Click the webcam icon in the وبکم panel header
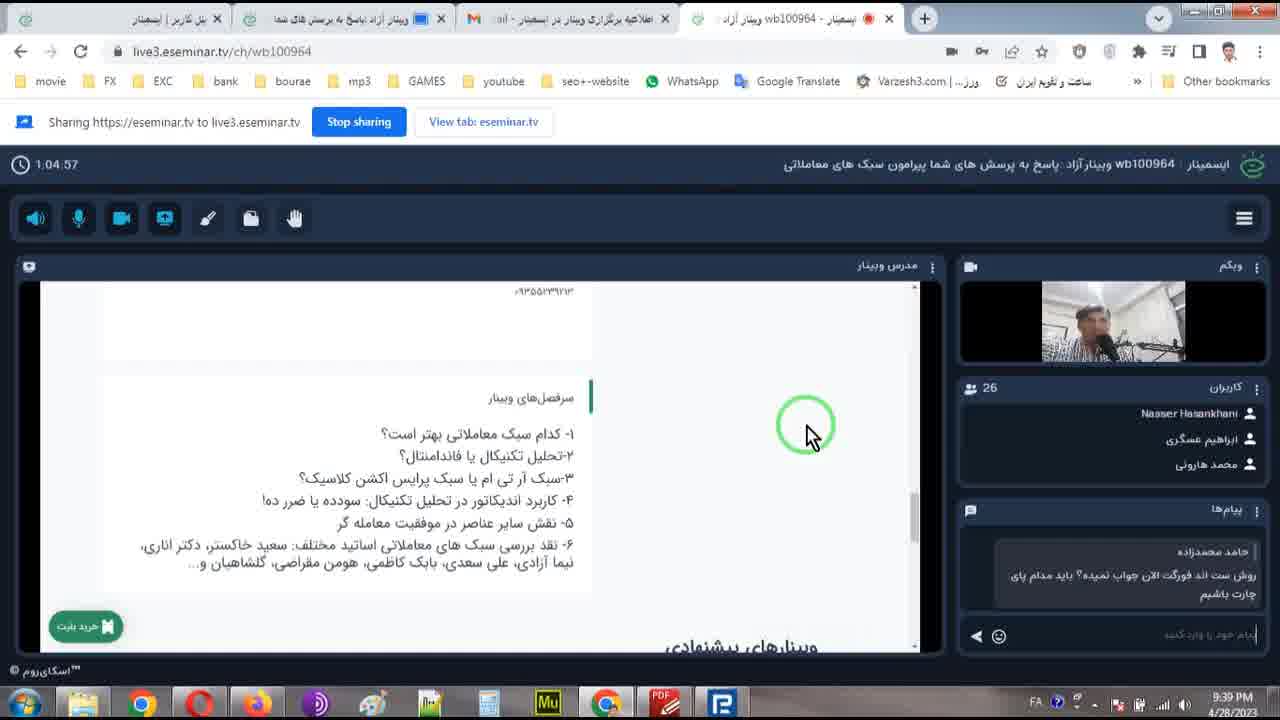The image size is (1280, 720). [971, 267]
